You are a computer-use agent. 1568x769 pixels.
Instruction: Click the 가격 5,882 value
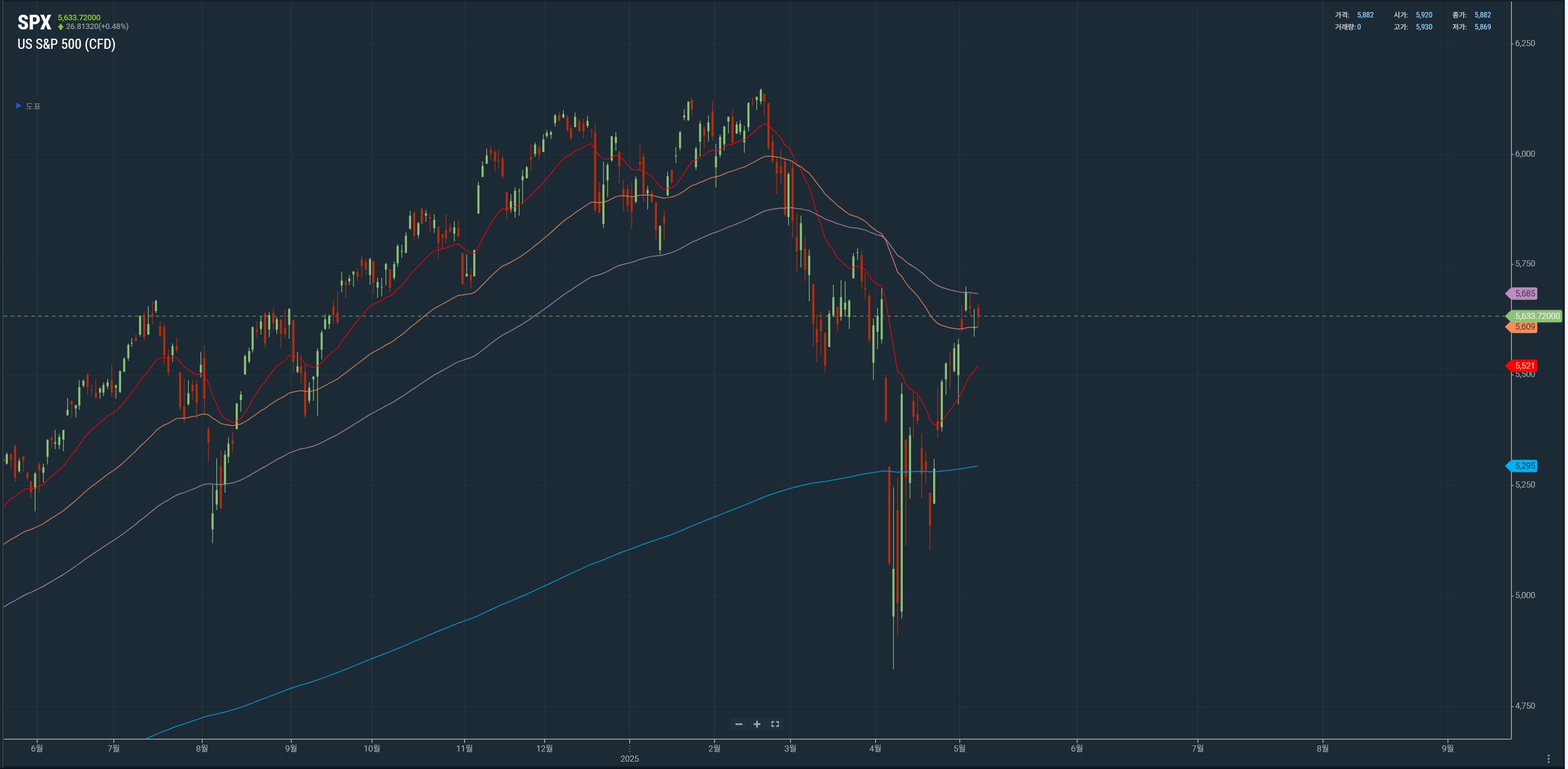click(1365, 15)
